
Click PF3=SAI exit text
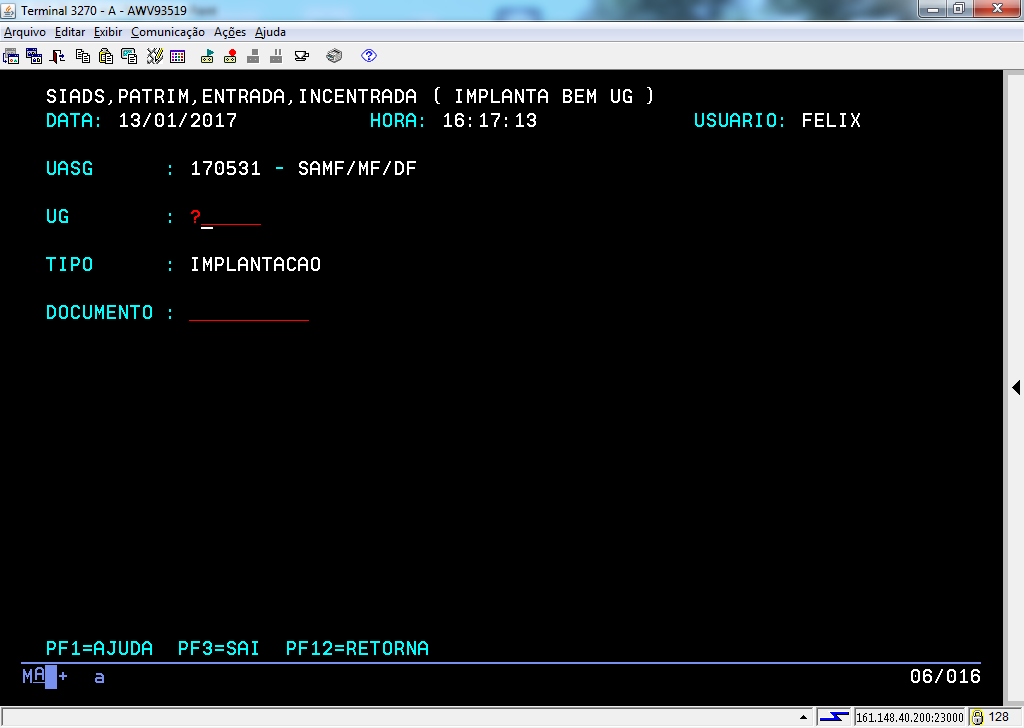219,648
